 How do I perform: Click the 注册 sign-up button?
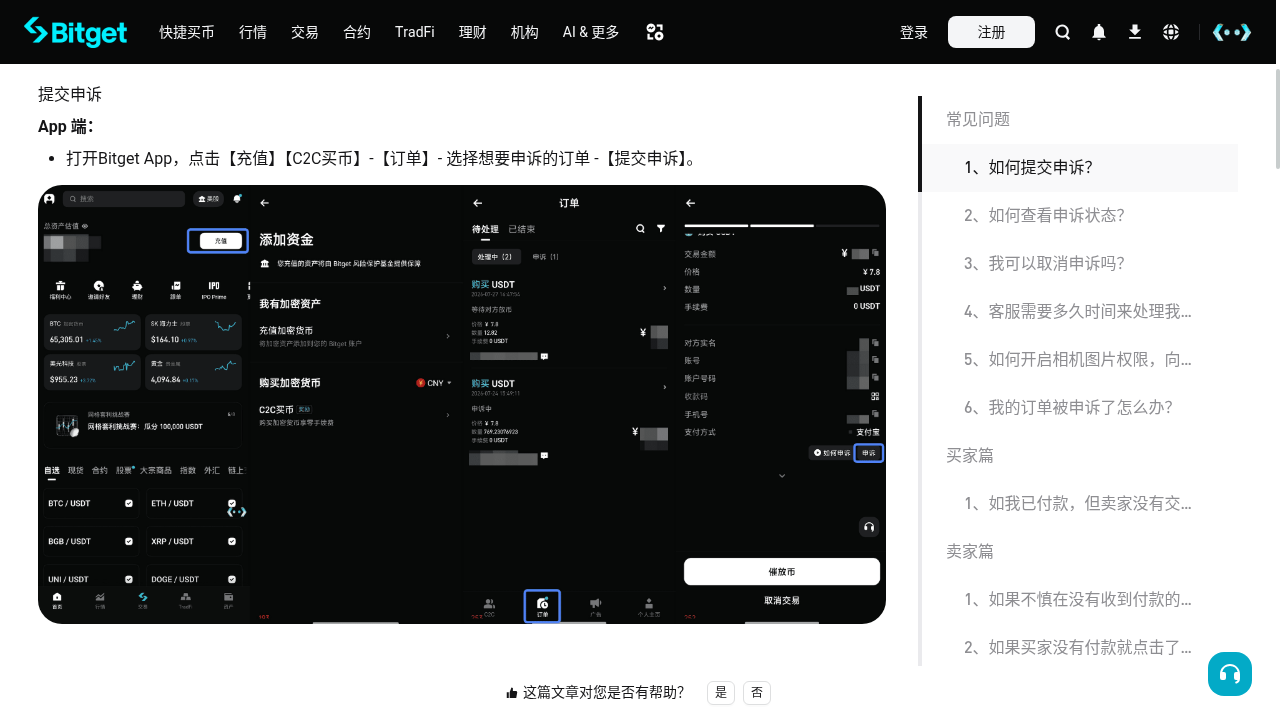(991, 32)
